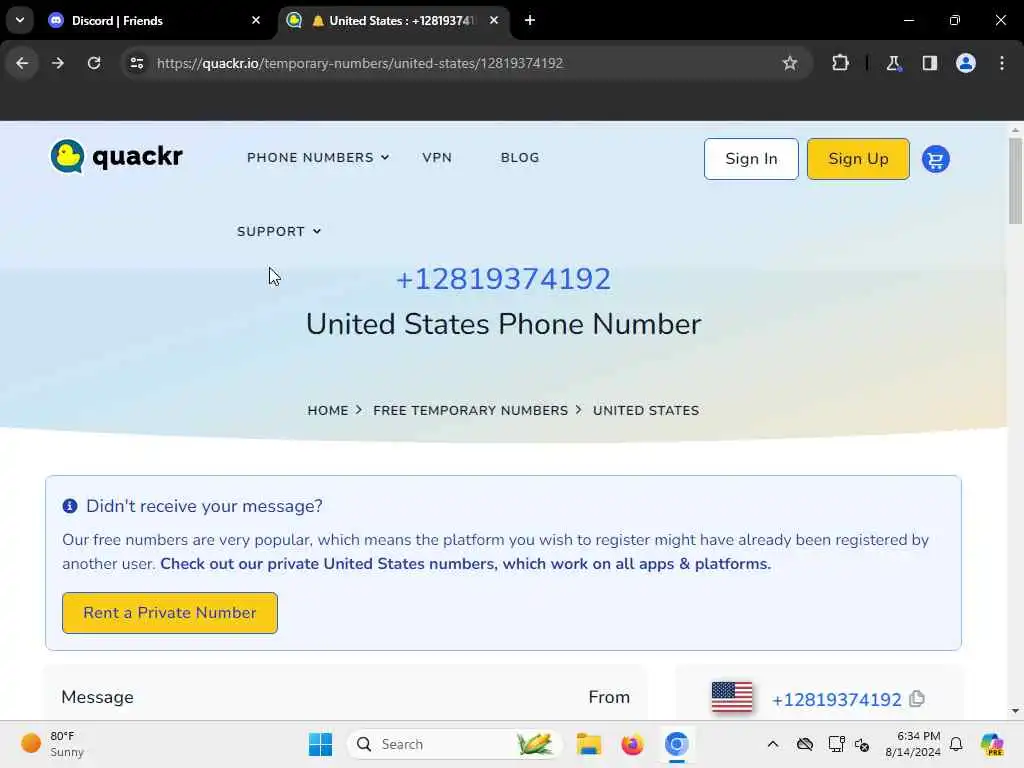Click the quackr duck logo
This screenshot has width=1024, height=768.
117,157
